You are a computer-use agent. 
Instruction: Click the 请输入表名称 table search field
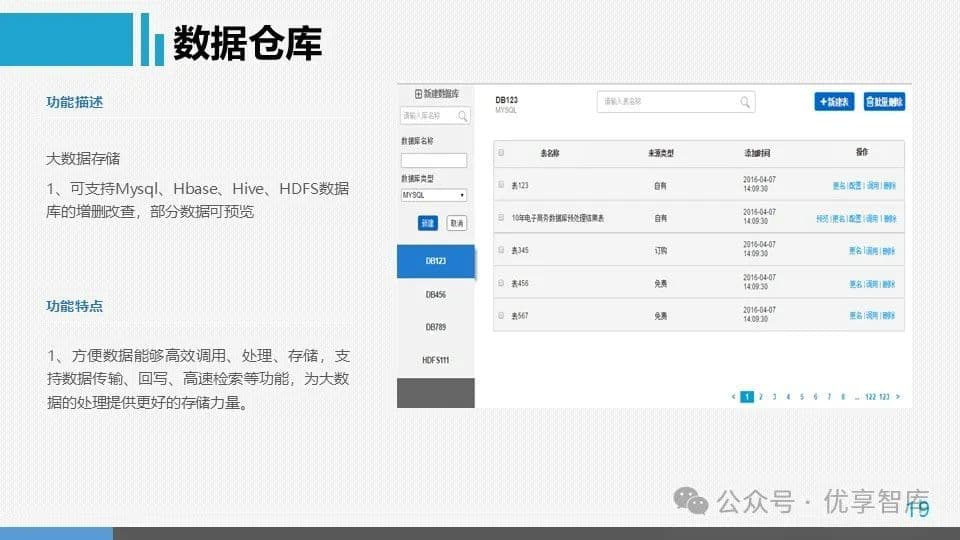[675, 102]
